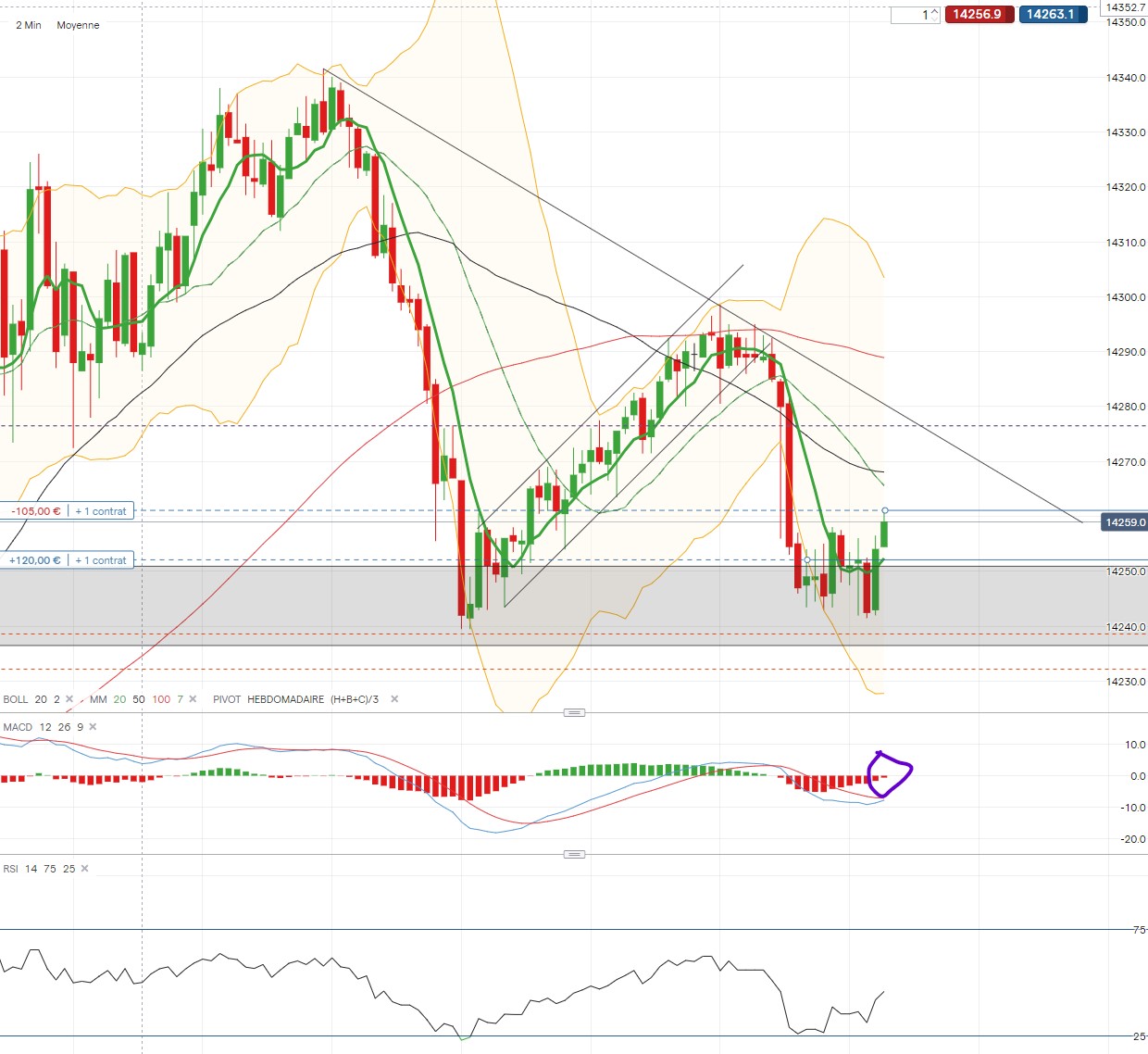Remove the BOLL indicator with its x
The image size is (1148, 1054).
point(69,699)
